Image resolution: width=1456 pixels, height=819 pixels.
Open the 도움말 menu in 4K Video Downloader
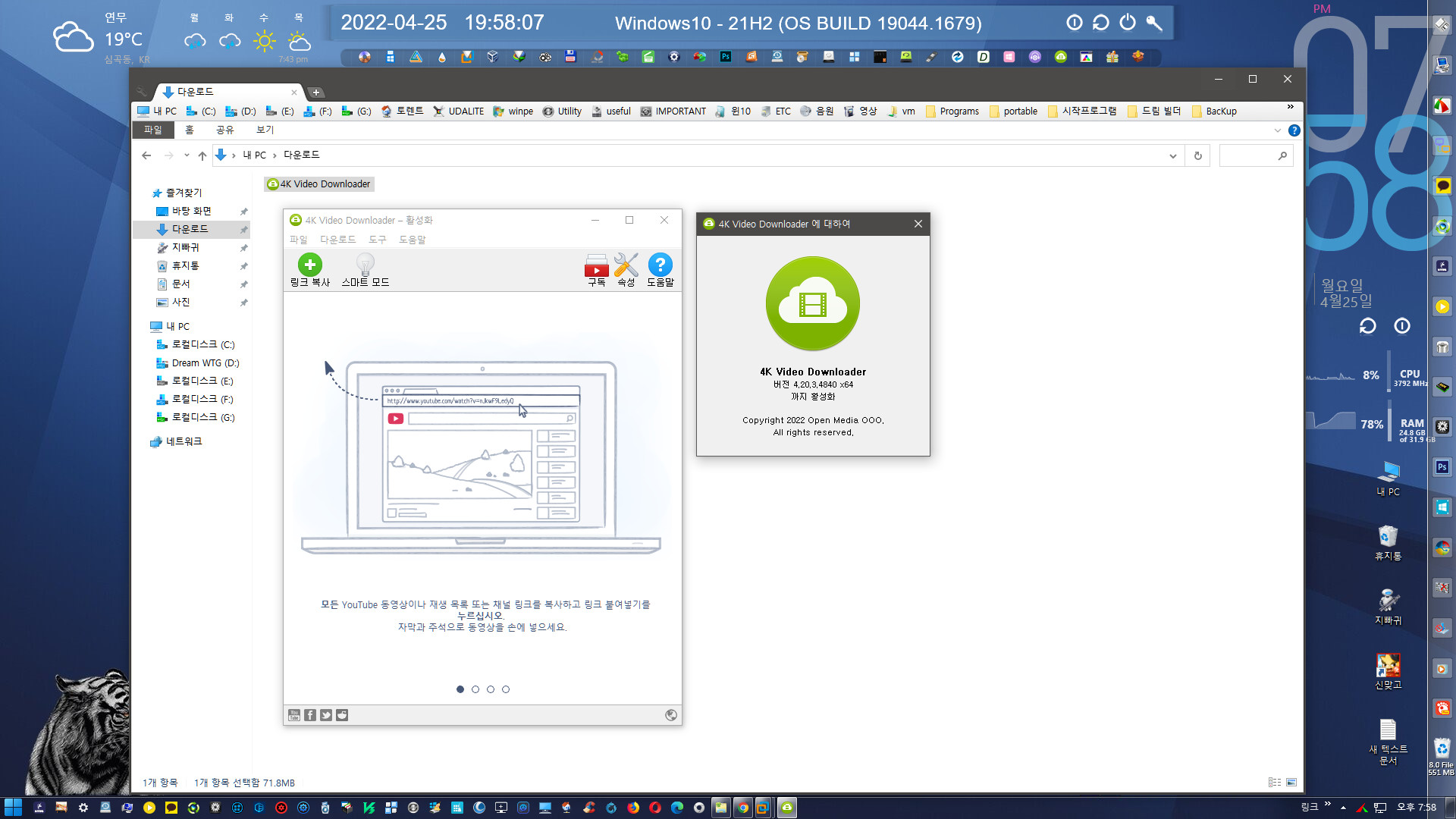[x=413, y=240]
